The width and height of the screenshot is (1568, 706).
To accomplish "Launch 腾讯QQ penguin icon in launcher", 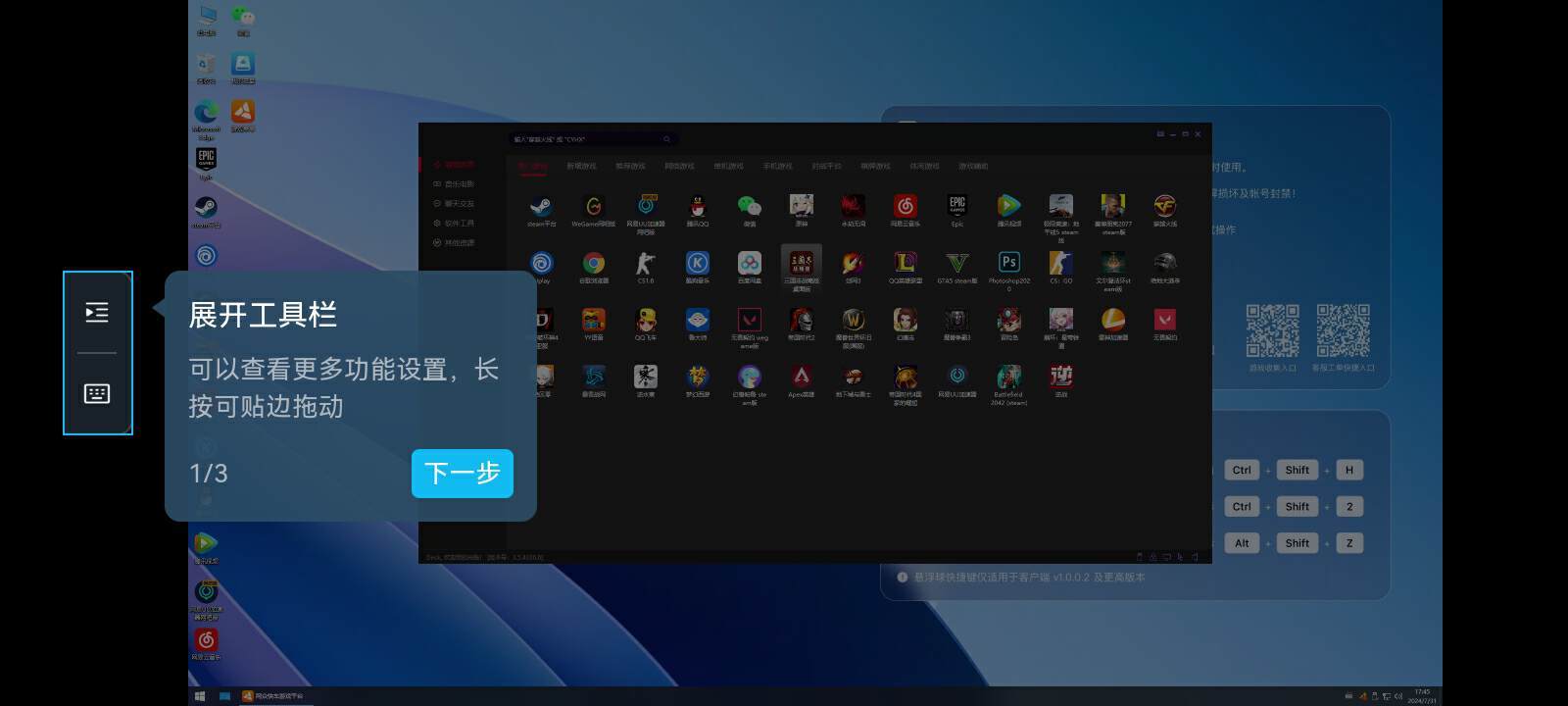I will (698, 206).
